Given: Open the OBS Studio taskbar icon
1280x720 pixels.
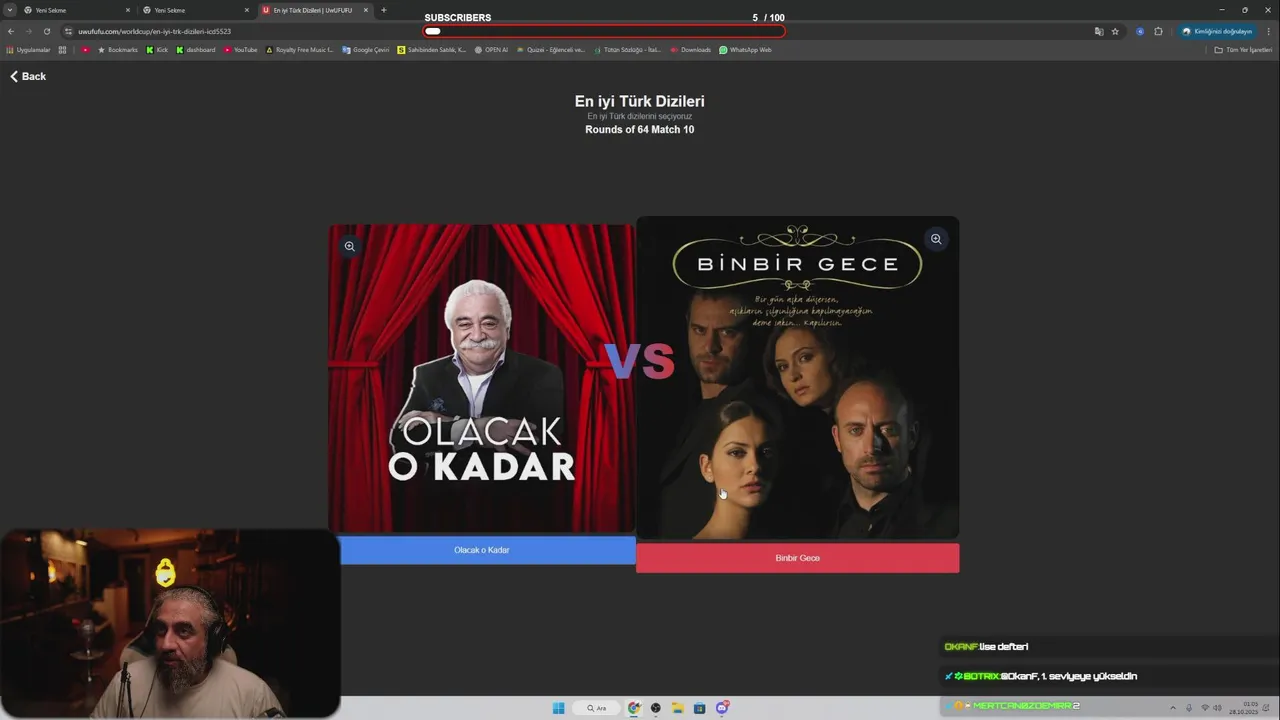Looking at the screenshot, I should (x=656, y=708).
